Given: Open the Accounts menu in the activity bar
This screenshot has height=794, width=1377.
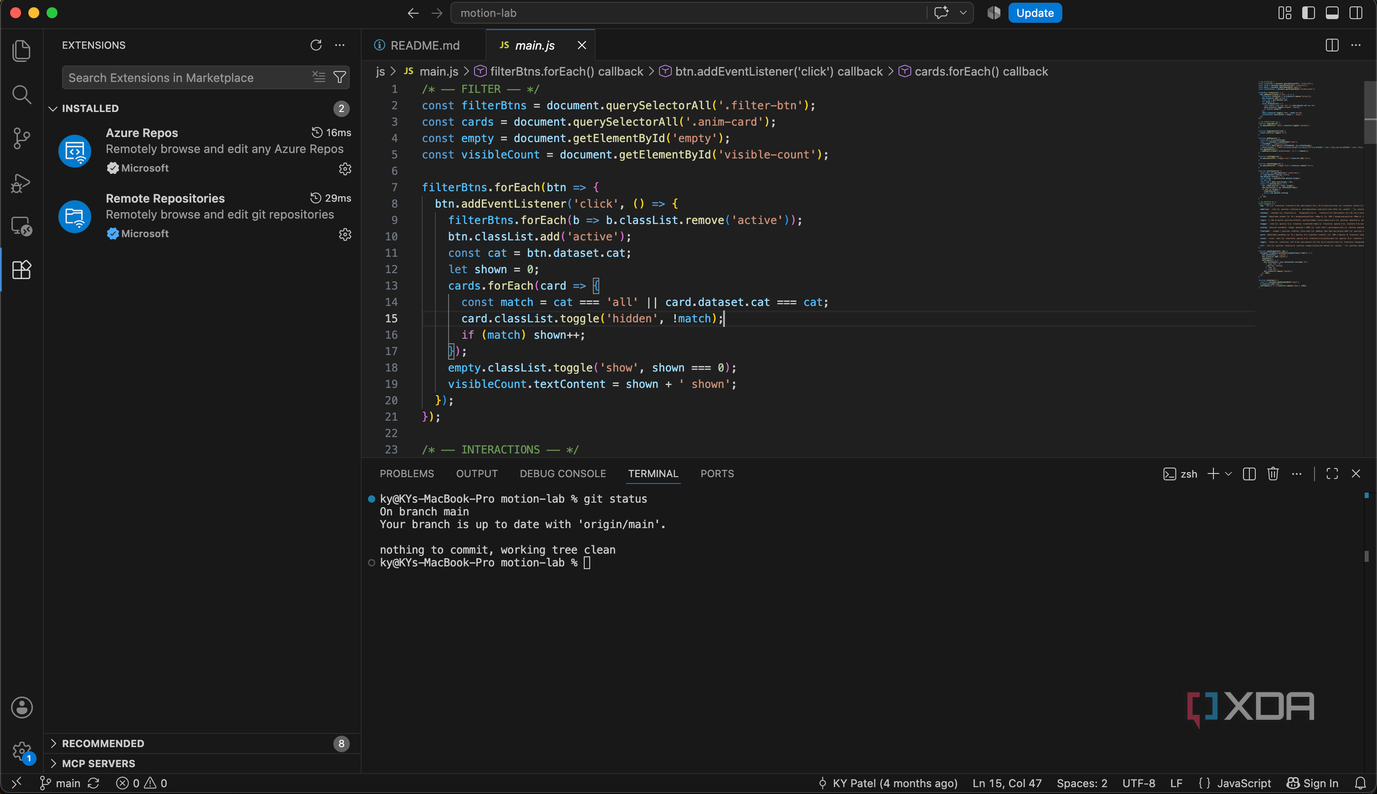Looking at the screenshot, I should click(x=21, y=708).
